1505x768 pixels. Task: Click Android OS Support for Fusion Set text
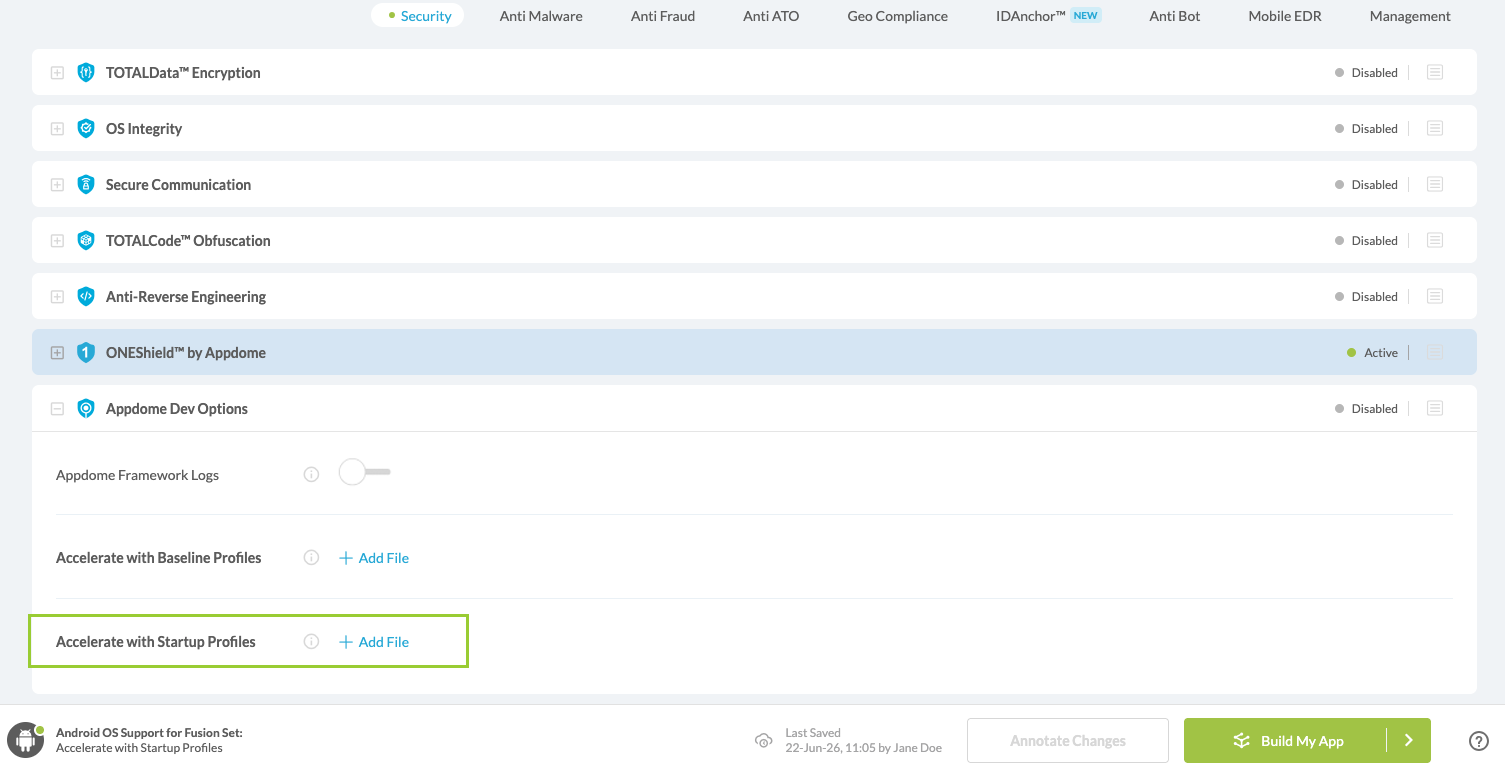pyautogui.click(x=149, y=733)
